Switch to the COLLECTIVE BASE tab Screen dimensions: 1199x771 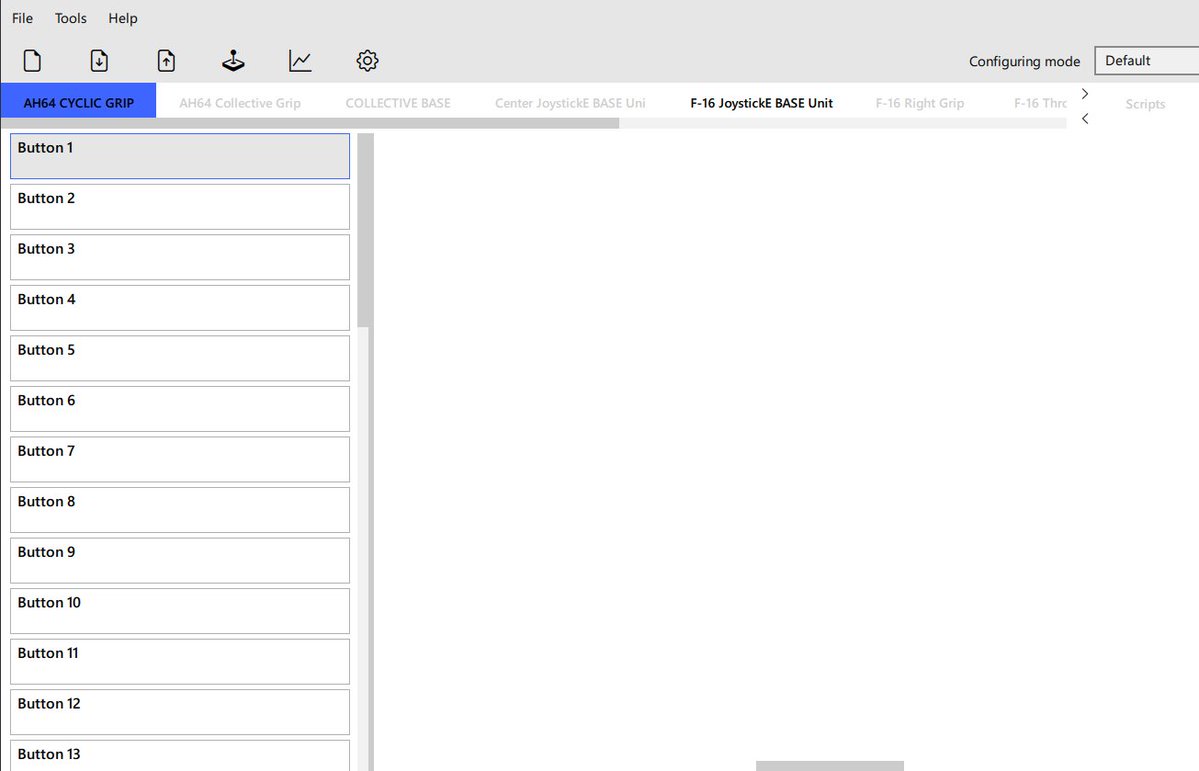[x=398, y=102]
